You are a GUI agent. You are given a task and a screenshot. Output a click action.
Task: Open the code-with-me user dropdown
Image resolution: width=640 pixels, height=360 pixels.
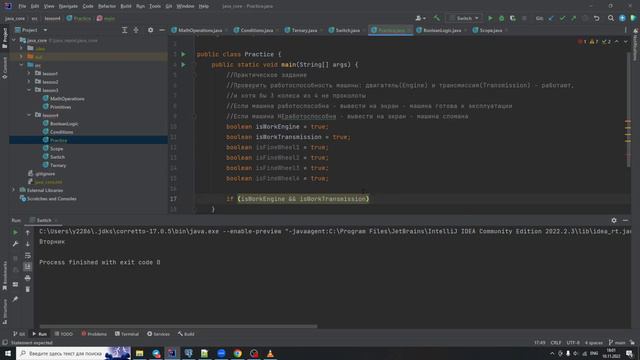(x=420, y=18)
